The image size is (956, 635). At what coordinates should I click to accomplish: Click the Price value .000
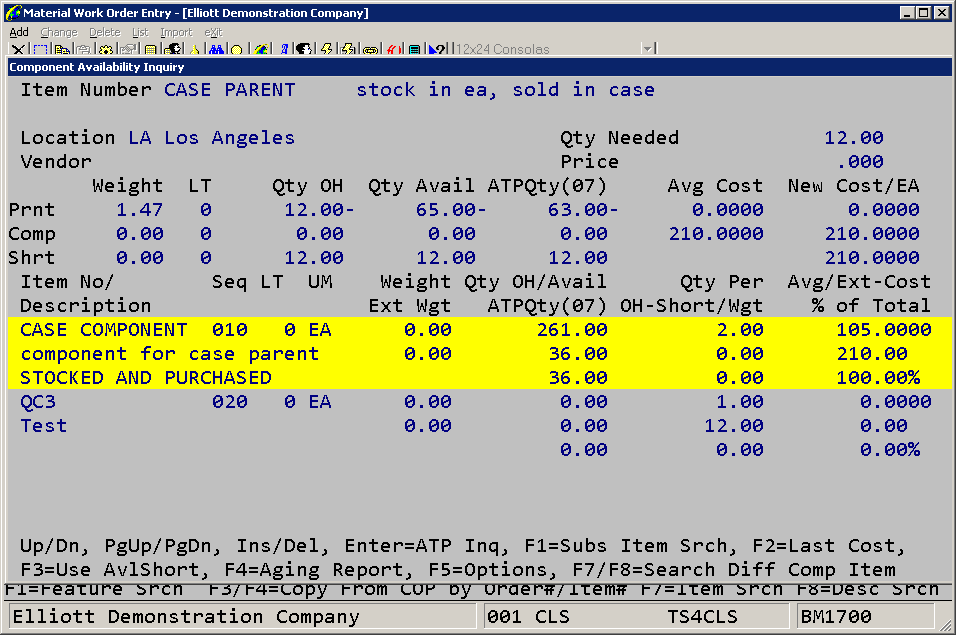(x=860, y=161)
